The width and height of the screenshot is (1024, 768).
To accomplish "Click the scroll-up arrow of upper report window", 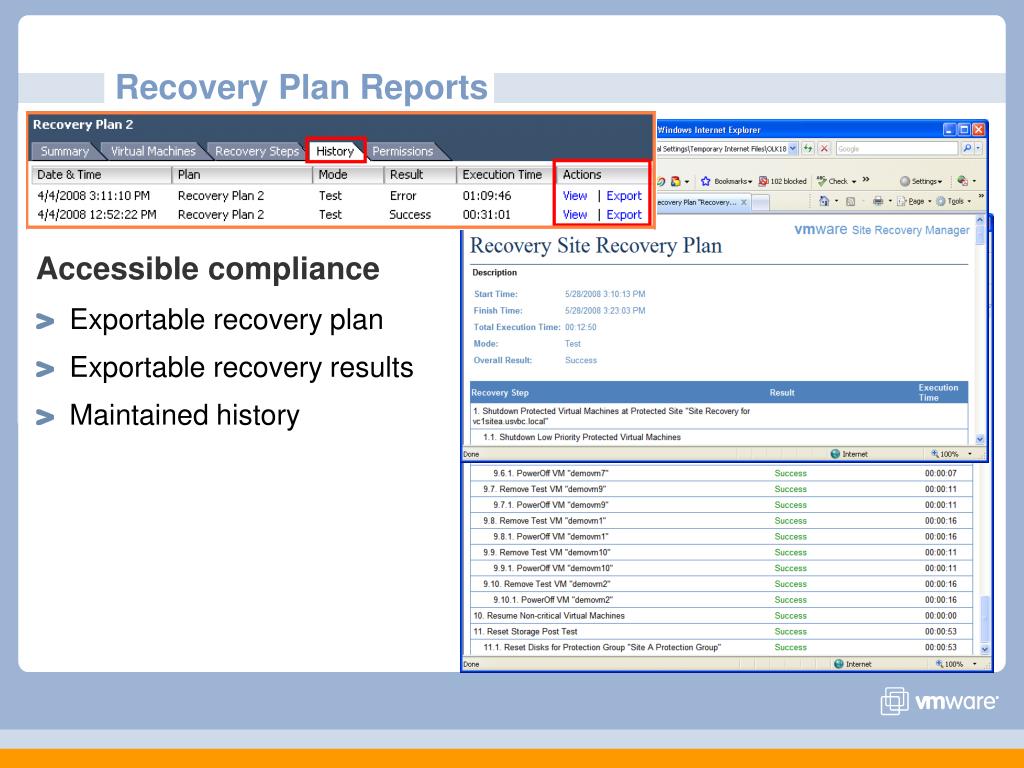I will click(x=980, y=221).
